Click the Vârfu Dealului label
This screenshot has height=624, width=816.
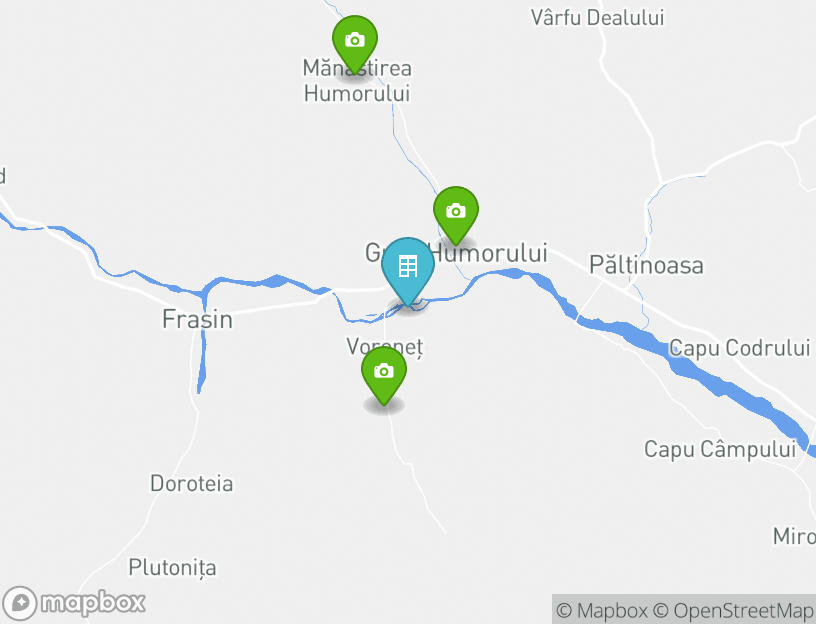597,18
